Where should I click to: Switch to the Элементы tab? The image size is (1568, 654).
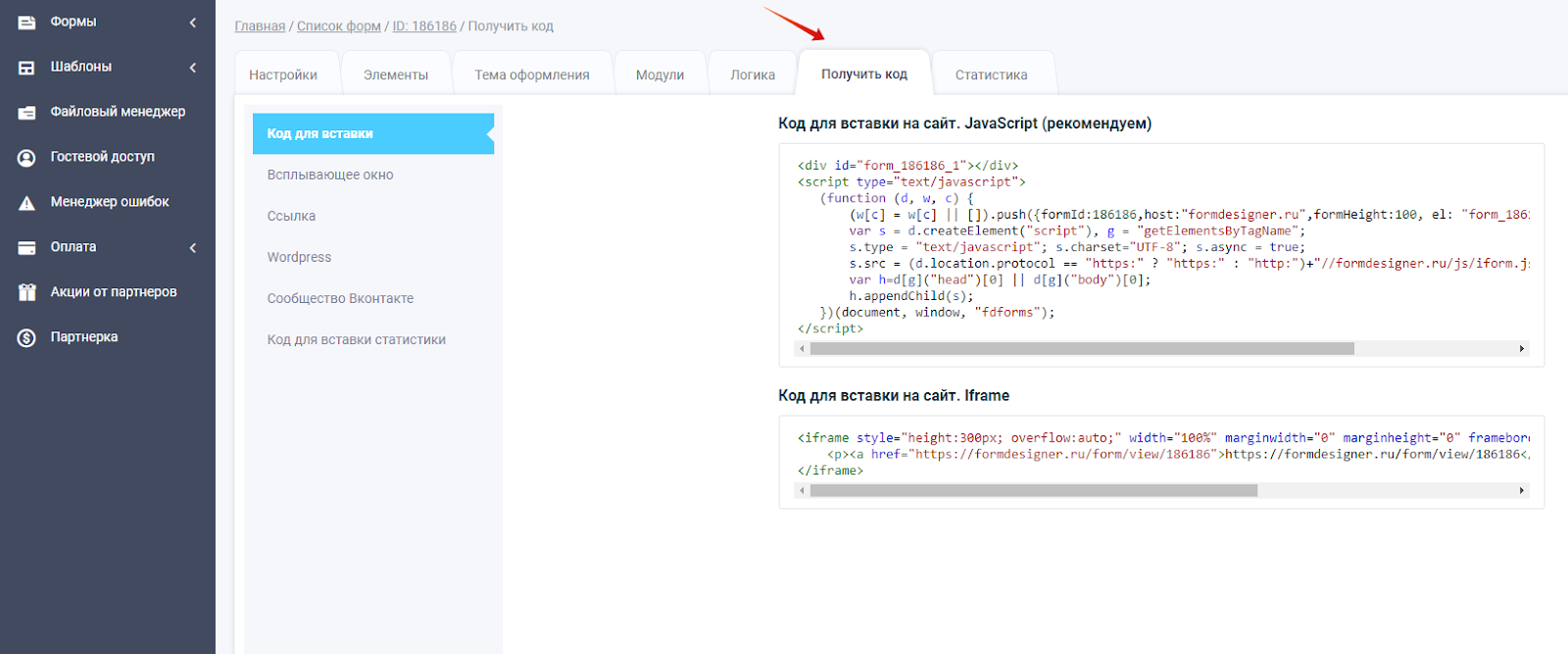[x=396, y=75]
